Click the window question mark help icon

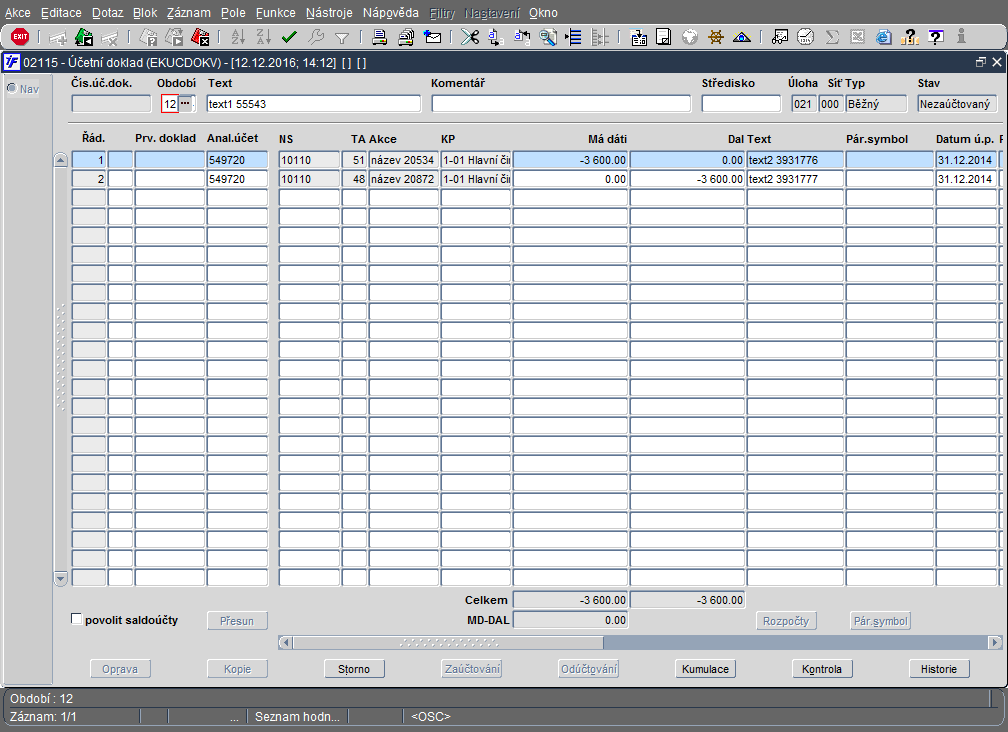point(936,37)
